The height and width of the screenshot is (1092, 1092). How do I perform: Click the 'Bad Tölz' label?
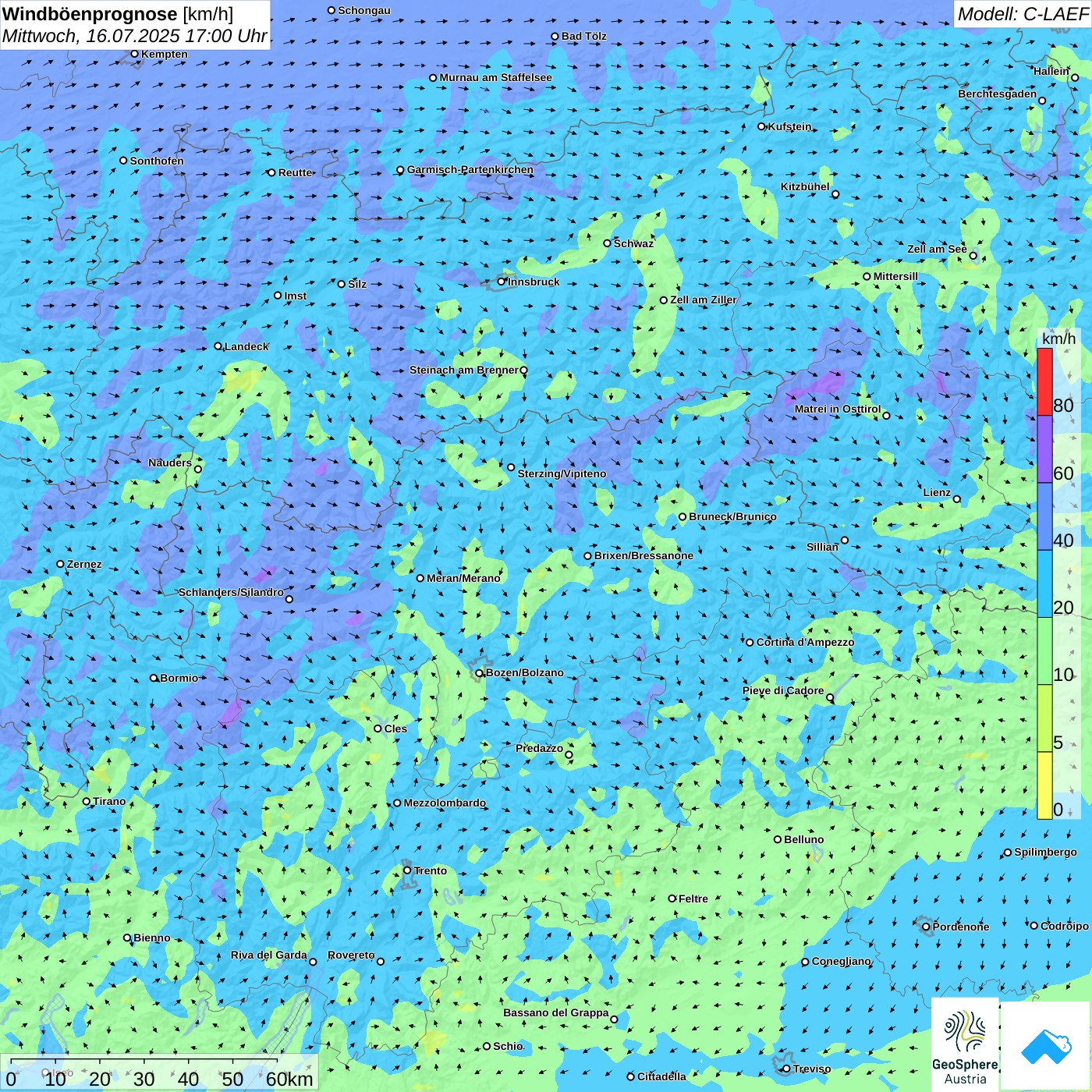(x=584, y=36)
